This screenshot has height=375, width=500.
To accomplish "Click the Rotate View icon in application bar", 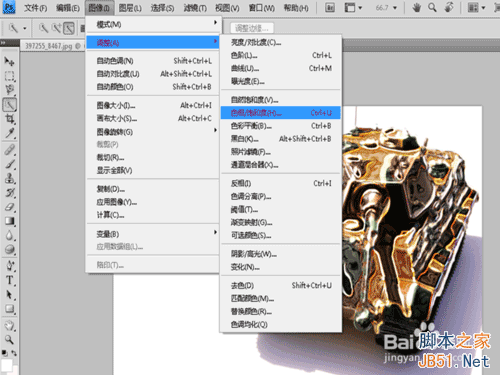I will (449, 7).
